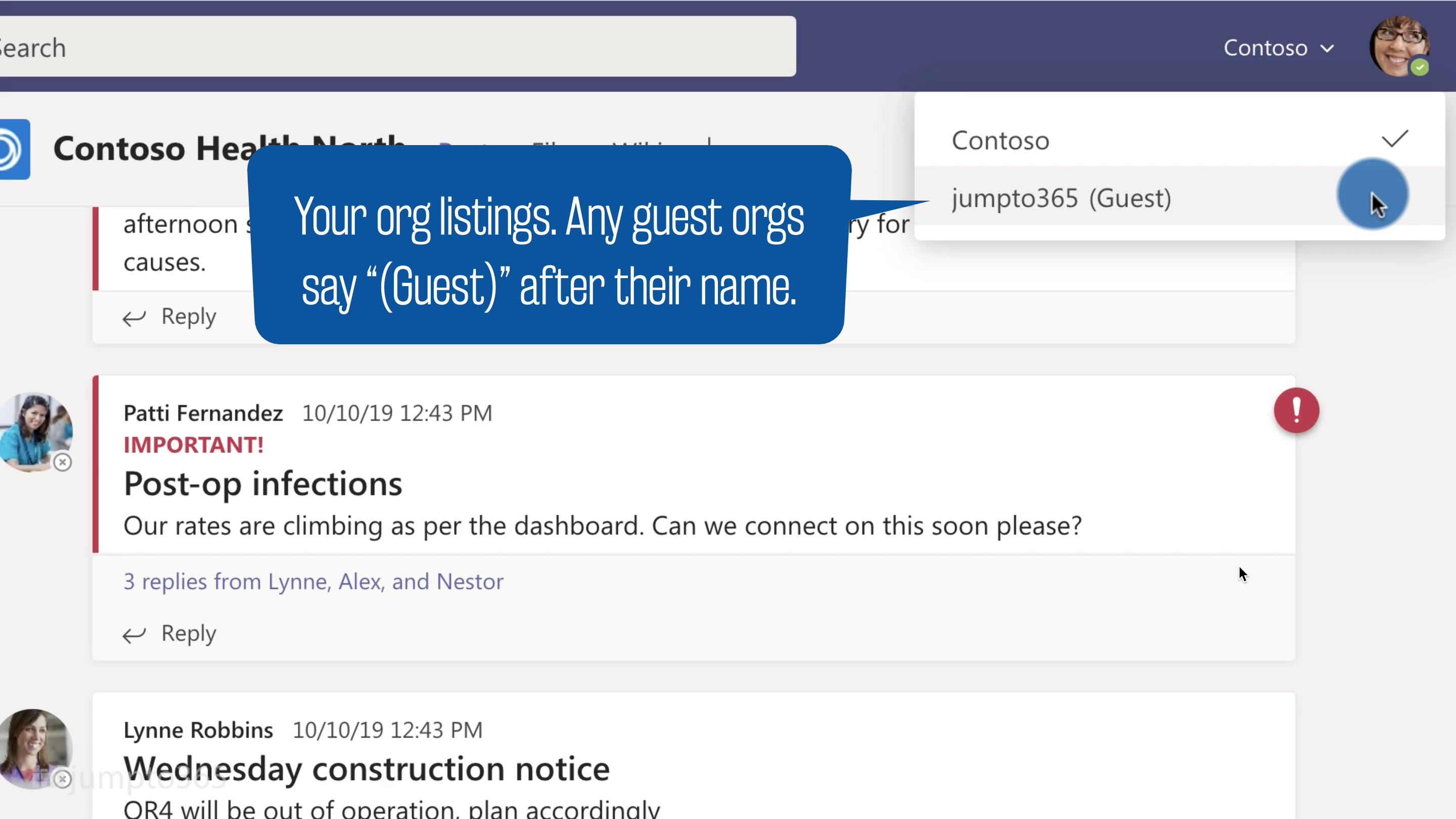
Task: Open the Wednesday construction notice post
Action: pos(366,769)
